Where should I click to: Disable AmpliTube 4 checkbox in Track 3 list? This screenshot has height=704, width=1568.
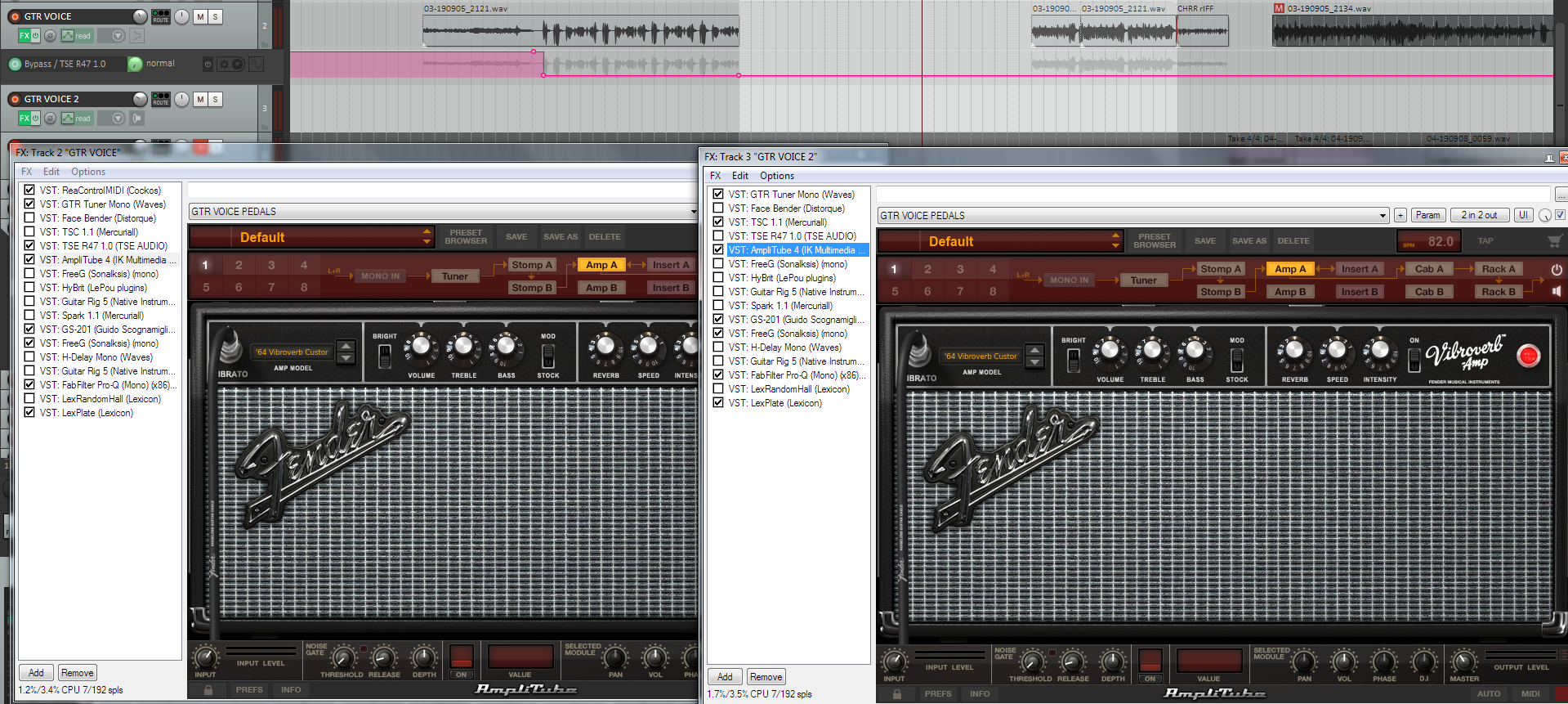[718, 250]
